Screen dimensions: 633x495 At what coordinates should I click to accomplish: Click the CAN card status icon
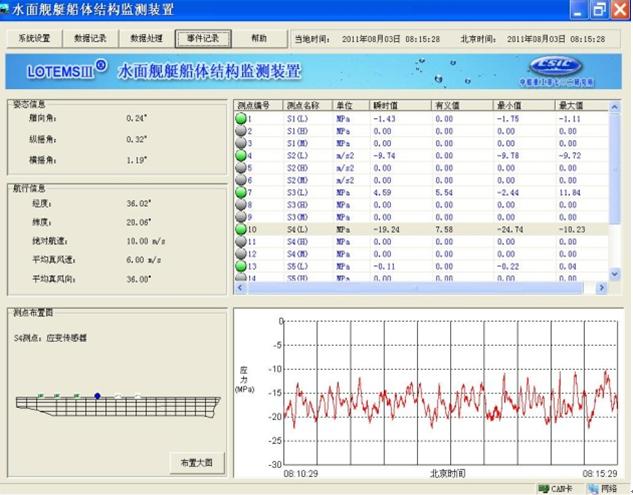pyautogui.click(x=543, y=488)
